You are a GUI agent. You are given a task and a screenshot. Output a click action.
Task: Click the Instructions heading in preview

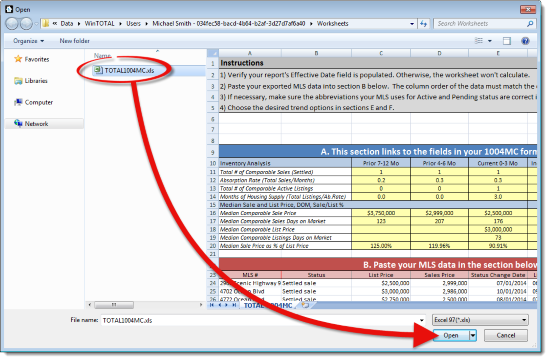click(x=242, y=63)
